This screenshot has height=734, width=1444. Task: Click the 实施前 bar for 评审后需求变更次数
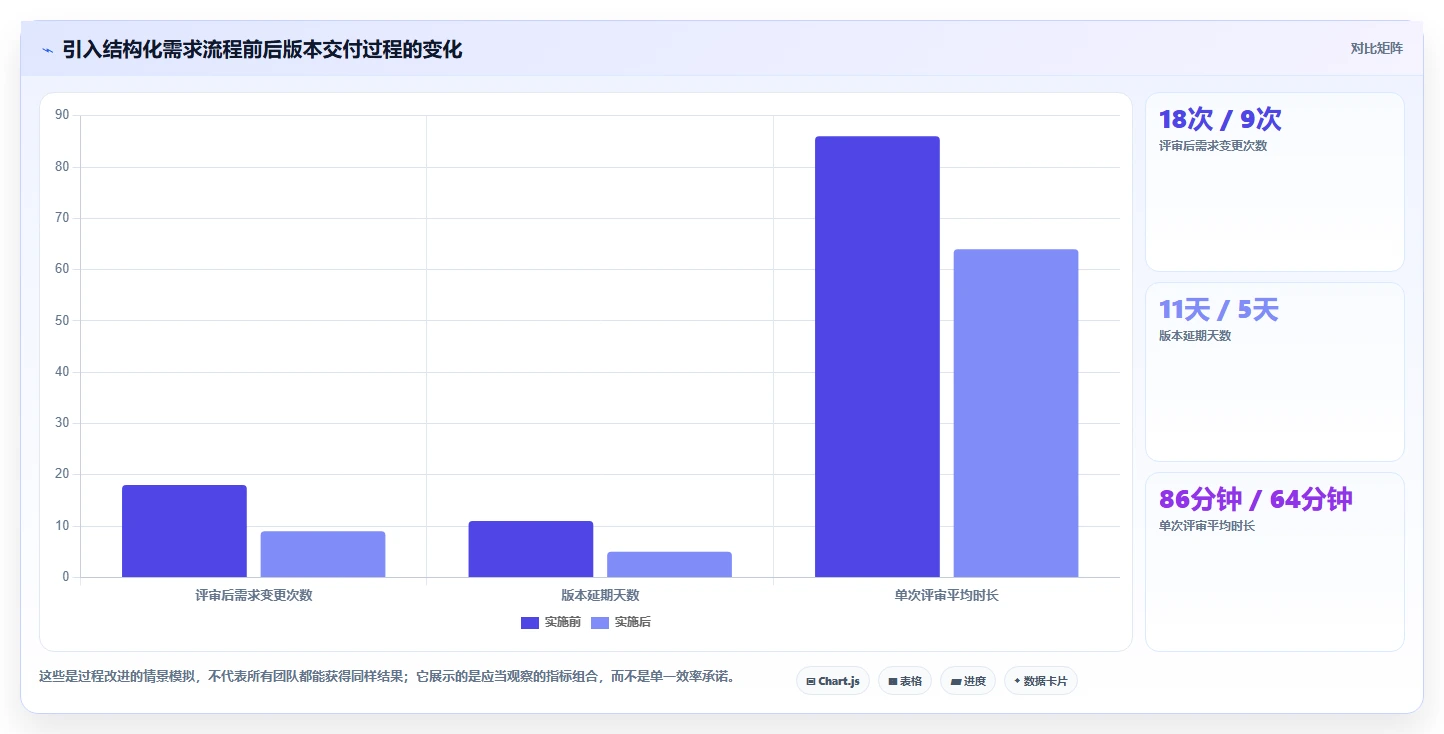point(184,531)
